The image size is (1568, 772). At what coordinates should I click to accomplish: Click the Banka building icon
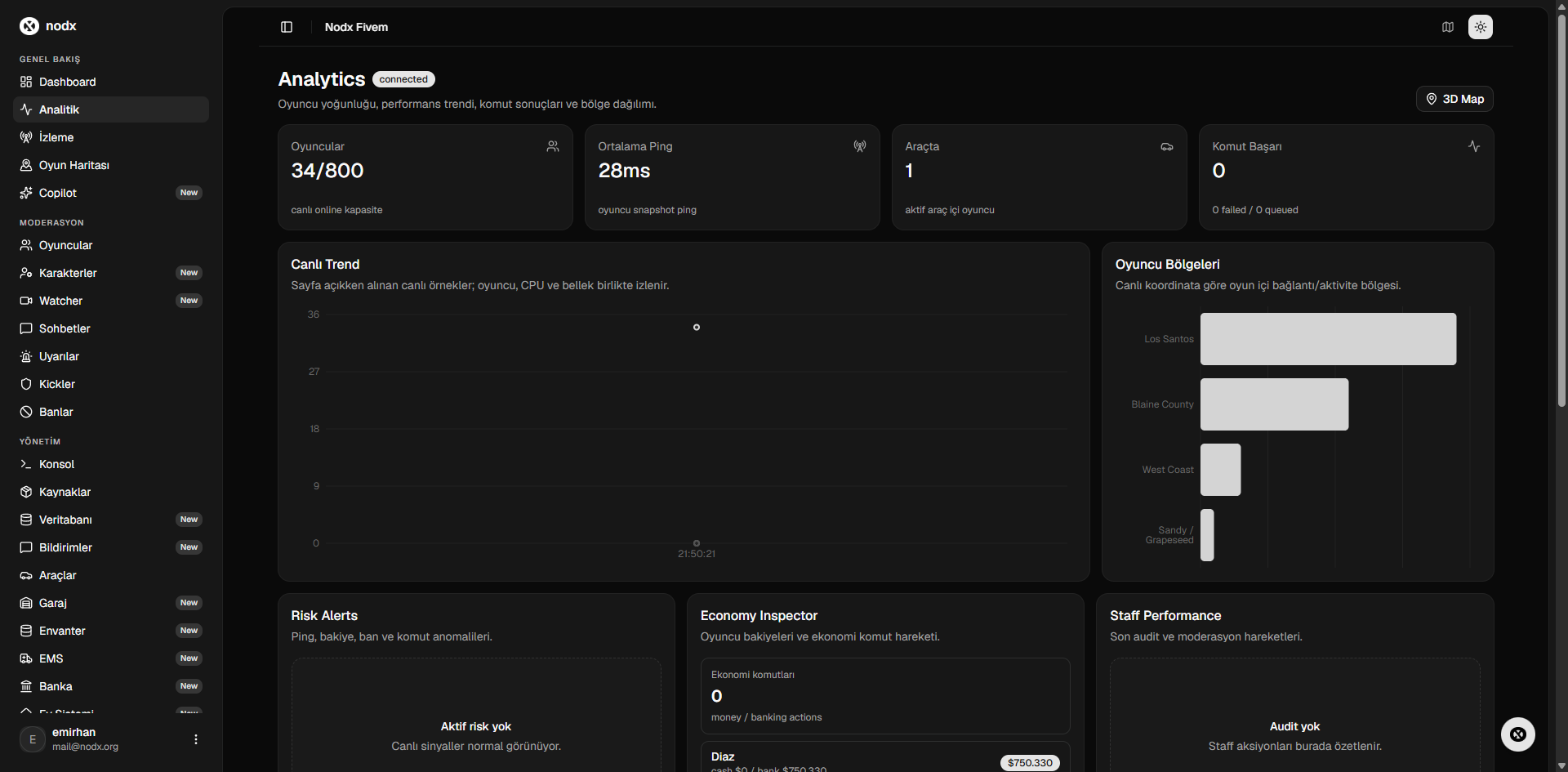click(x=26, y=686)
